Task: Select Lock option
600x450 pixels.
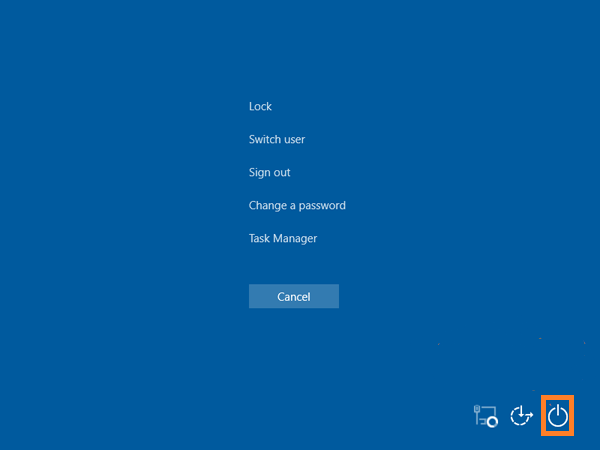Action: tap(260, 106)
